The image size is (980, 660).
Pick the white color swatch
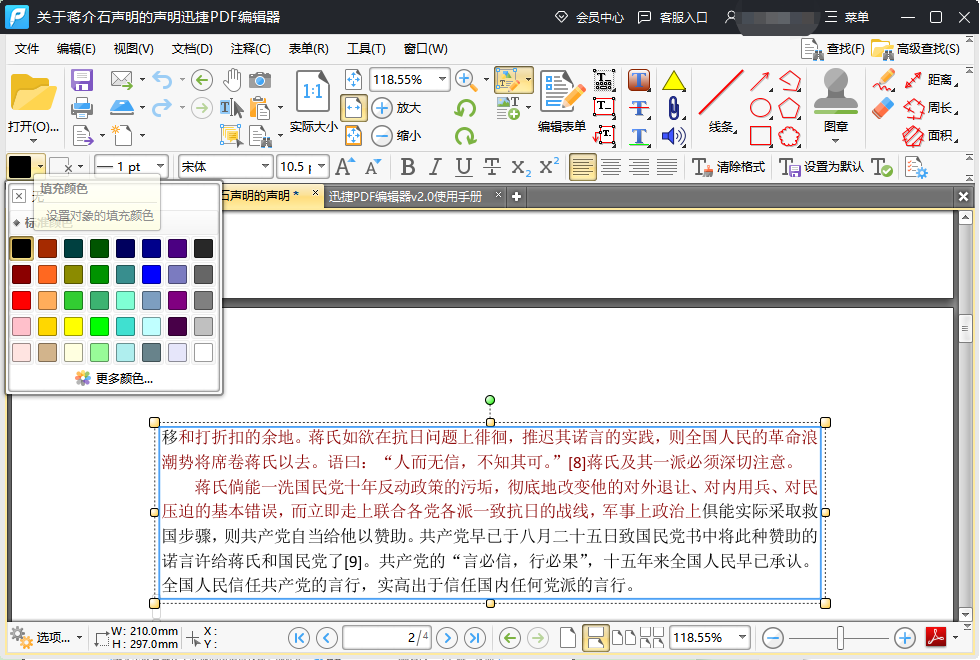click(203, 352)
